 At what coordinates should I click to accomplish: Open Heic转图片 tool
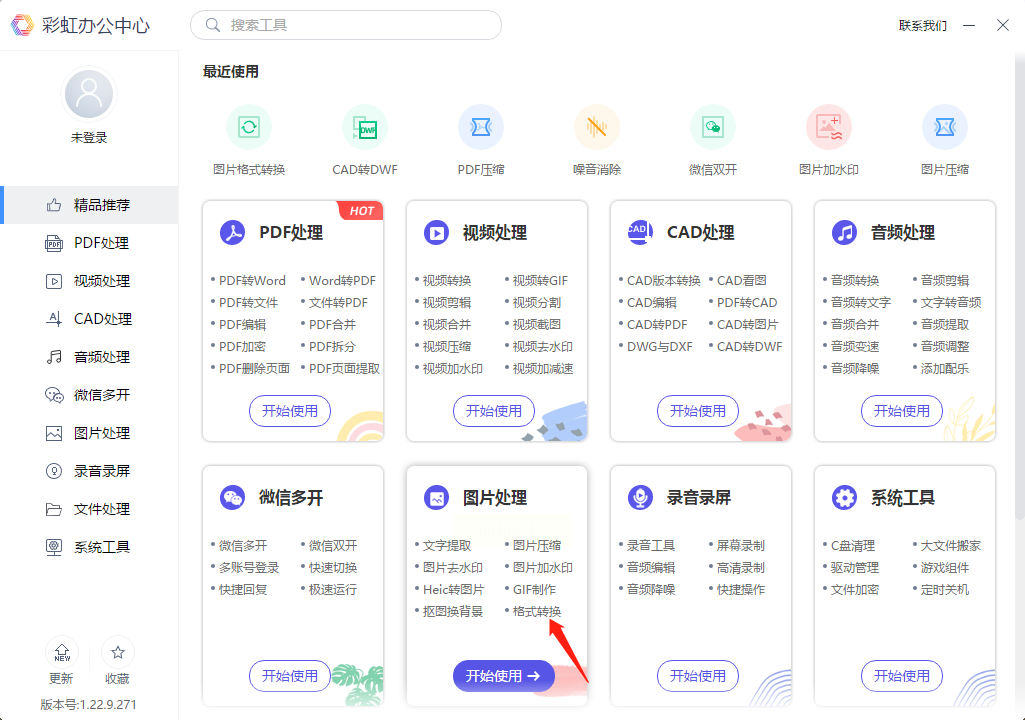(453, 589)
